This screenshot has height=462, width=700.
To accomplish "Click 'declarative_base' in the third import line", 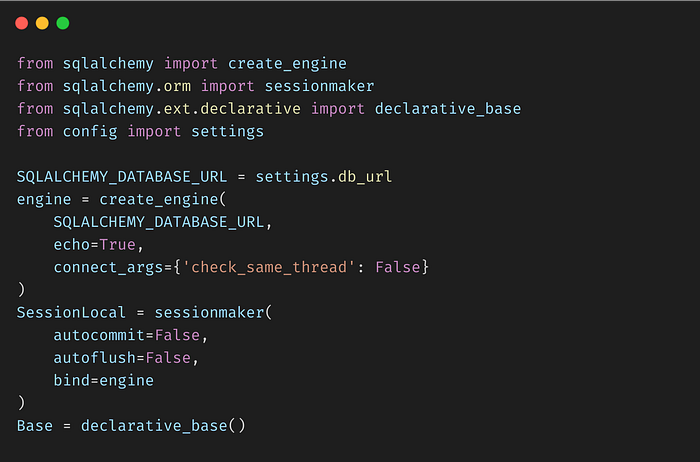I will coord(448,108).
